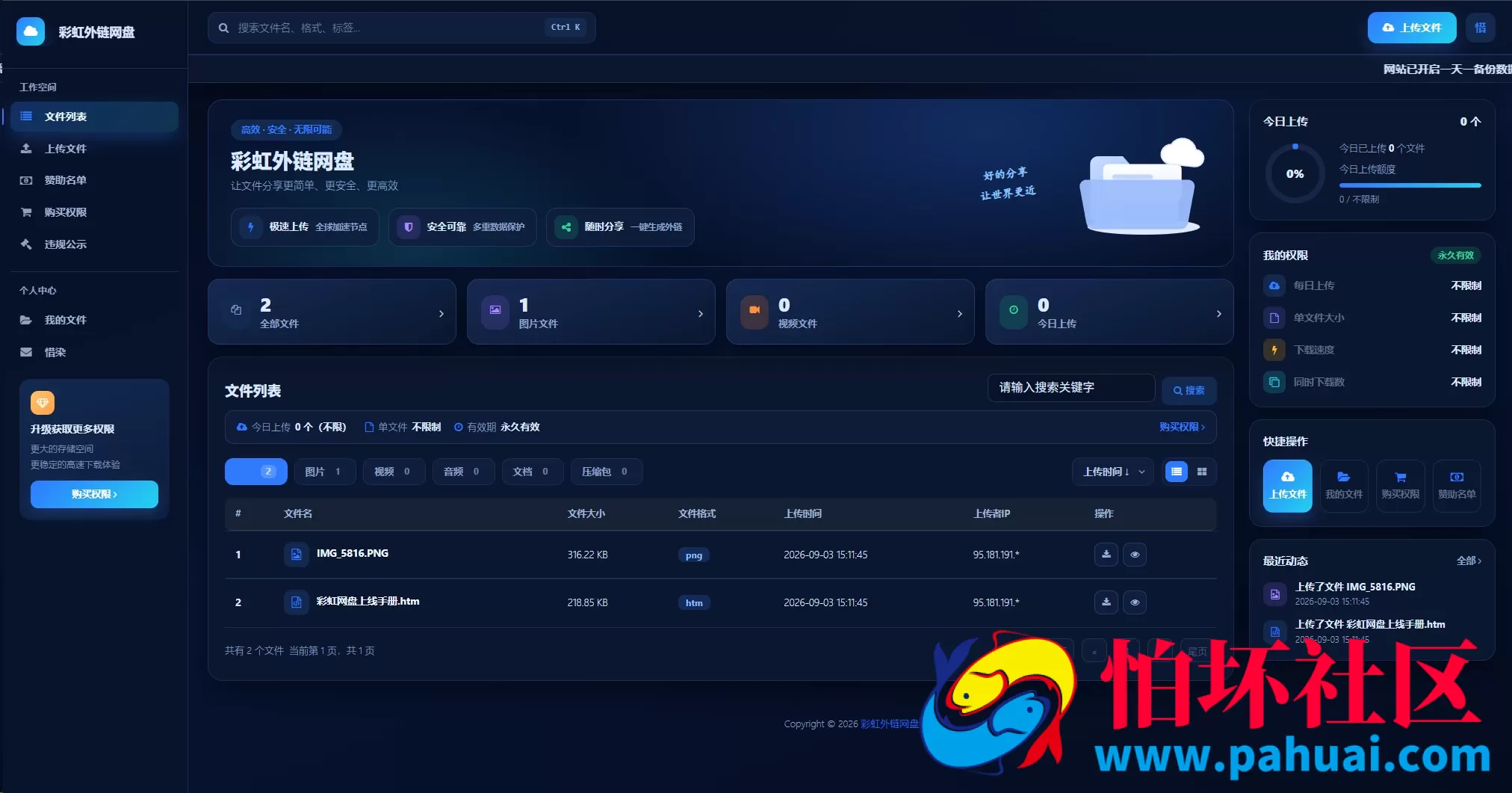
Task: Select 购买权限 in the sidebar menu
Action: (x=94, y=212)
